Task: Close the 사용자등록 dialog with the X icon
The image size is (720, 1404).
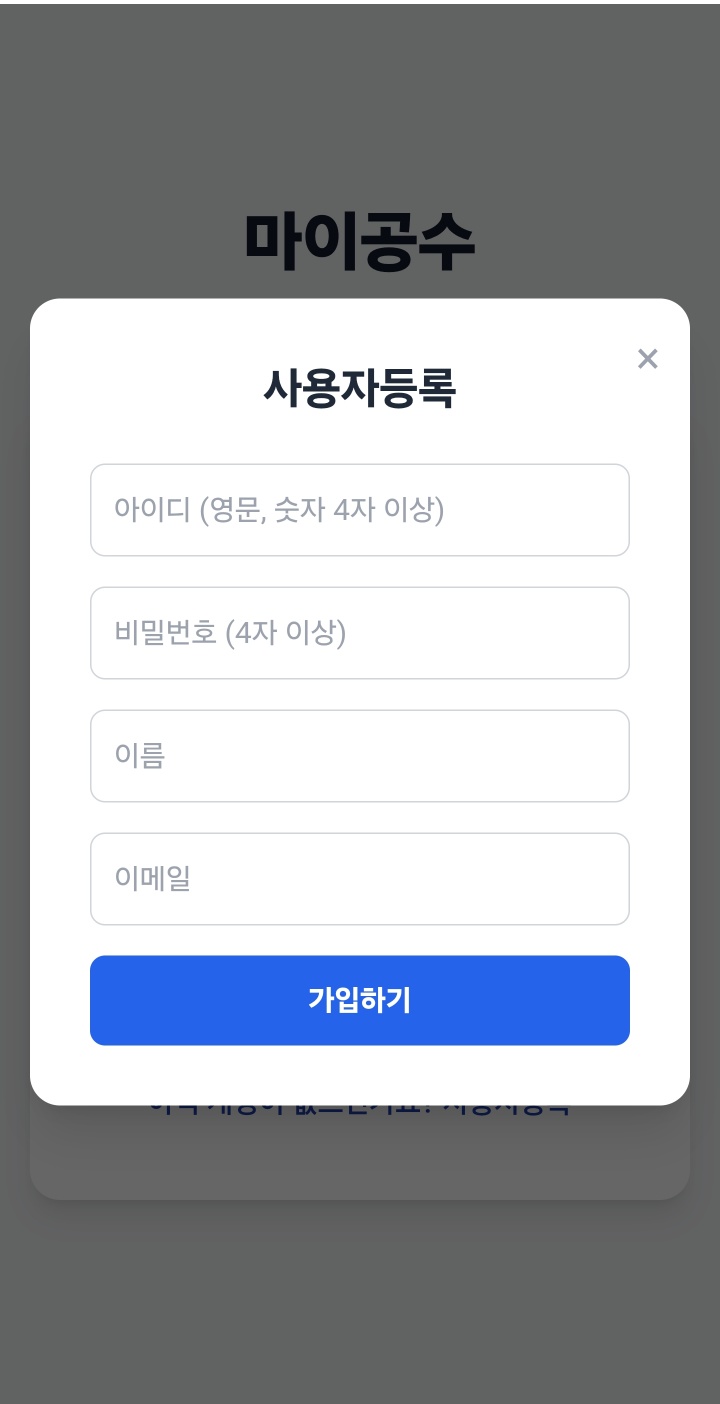Action: [x=648, y=359]
